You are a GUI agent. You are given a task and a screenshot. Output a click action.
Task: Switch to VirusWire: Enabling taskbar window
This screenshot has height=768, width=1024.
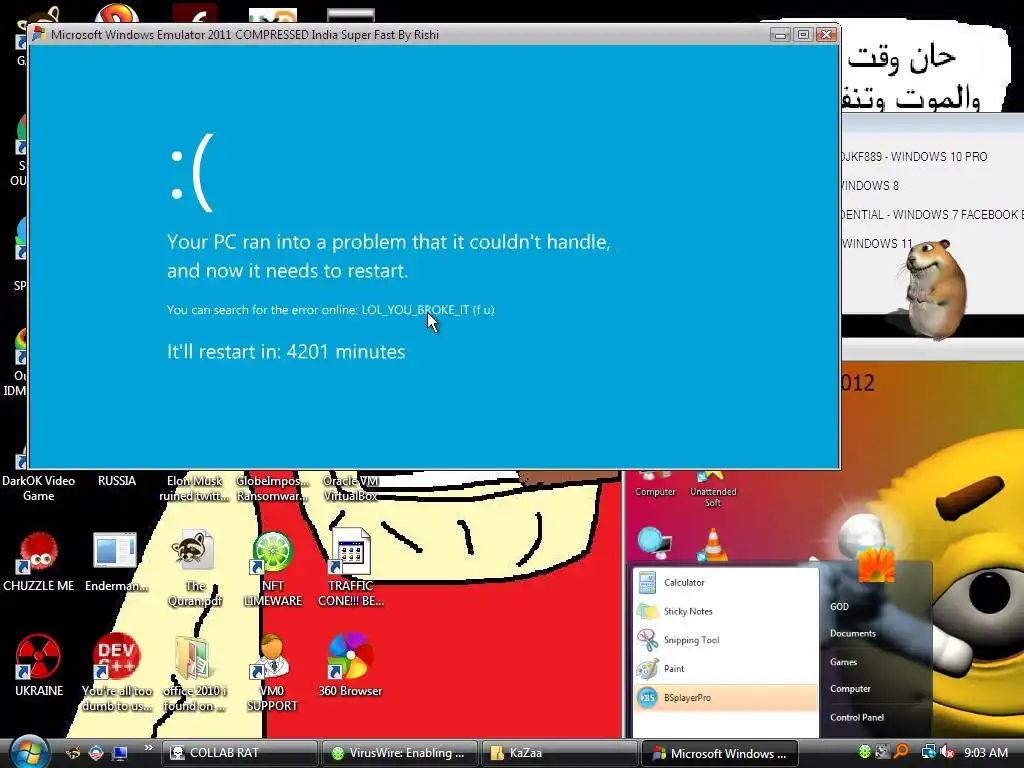(x=400, y=753)
